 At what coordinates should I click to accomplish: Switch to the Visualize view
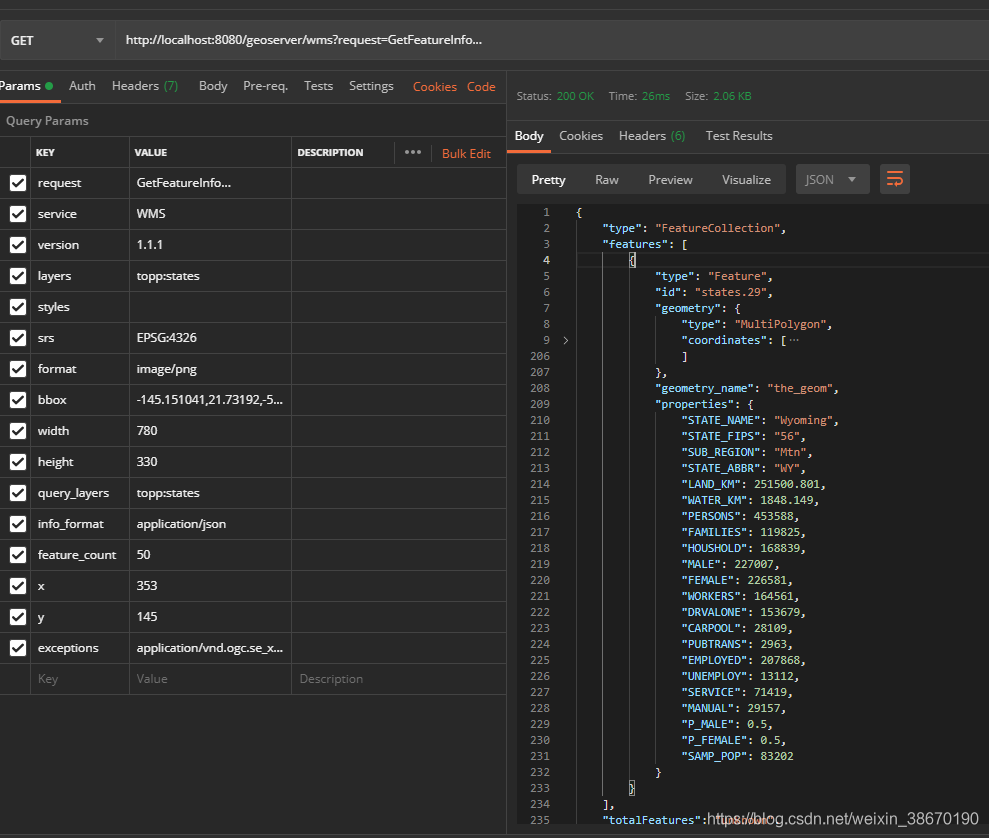746,180
